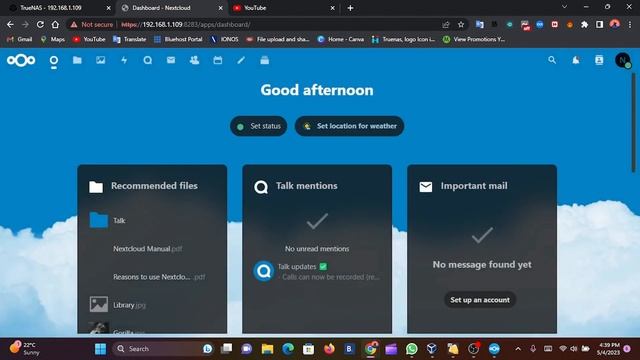Open the Bluehost Portal bookmark
Viewport: 640px width, 360px height.
click(x=178, y=39)
